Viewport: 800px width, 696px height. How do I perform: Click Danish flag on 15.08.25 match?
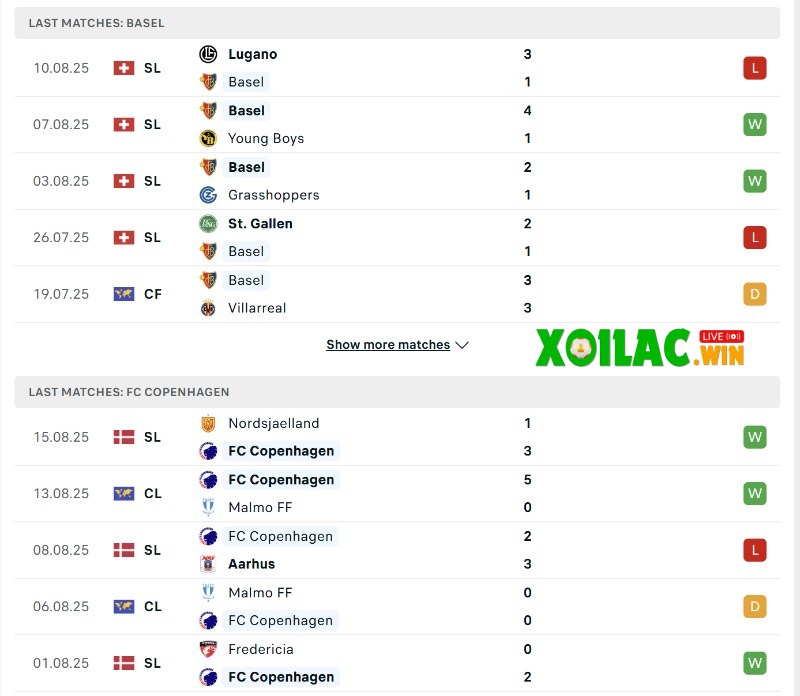tap(124, 437)
